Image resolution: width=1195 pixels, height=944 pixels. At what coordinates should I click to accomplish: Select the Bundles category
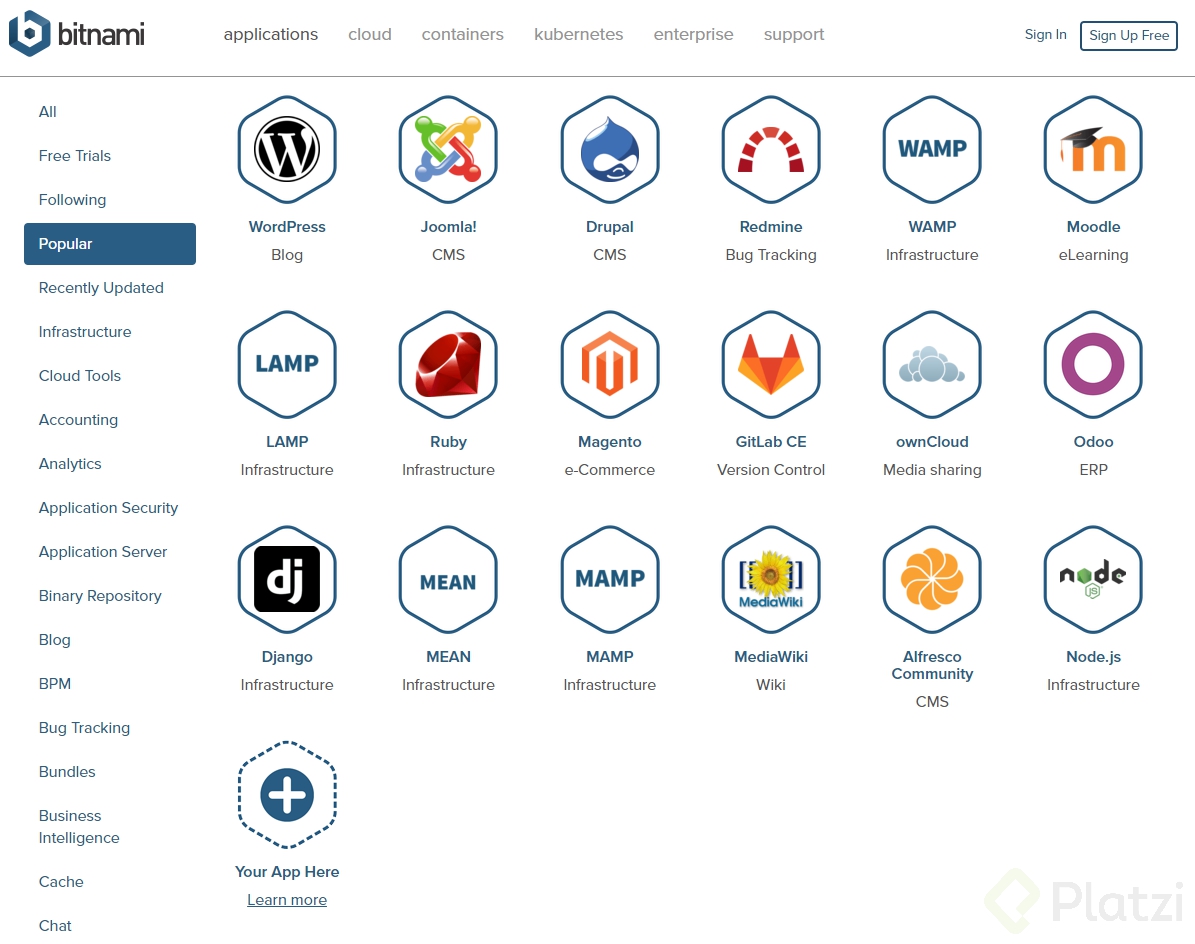pos(67,772)
